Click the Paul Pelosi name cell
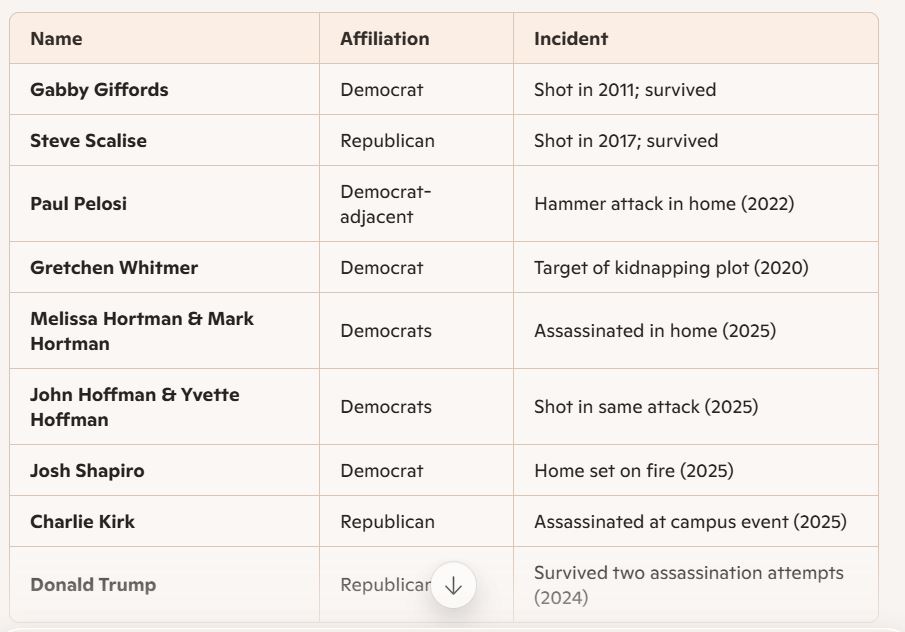Screen dimensions: 905x632 click(x=78, y=204)
